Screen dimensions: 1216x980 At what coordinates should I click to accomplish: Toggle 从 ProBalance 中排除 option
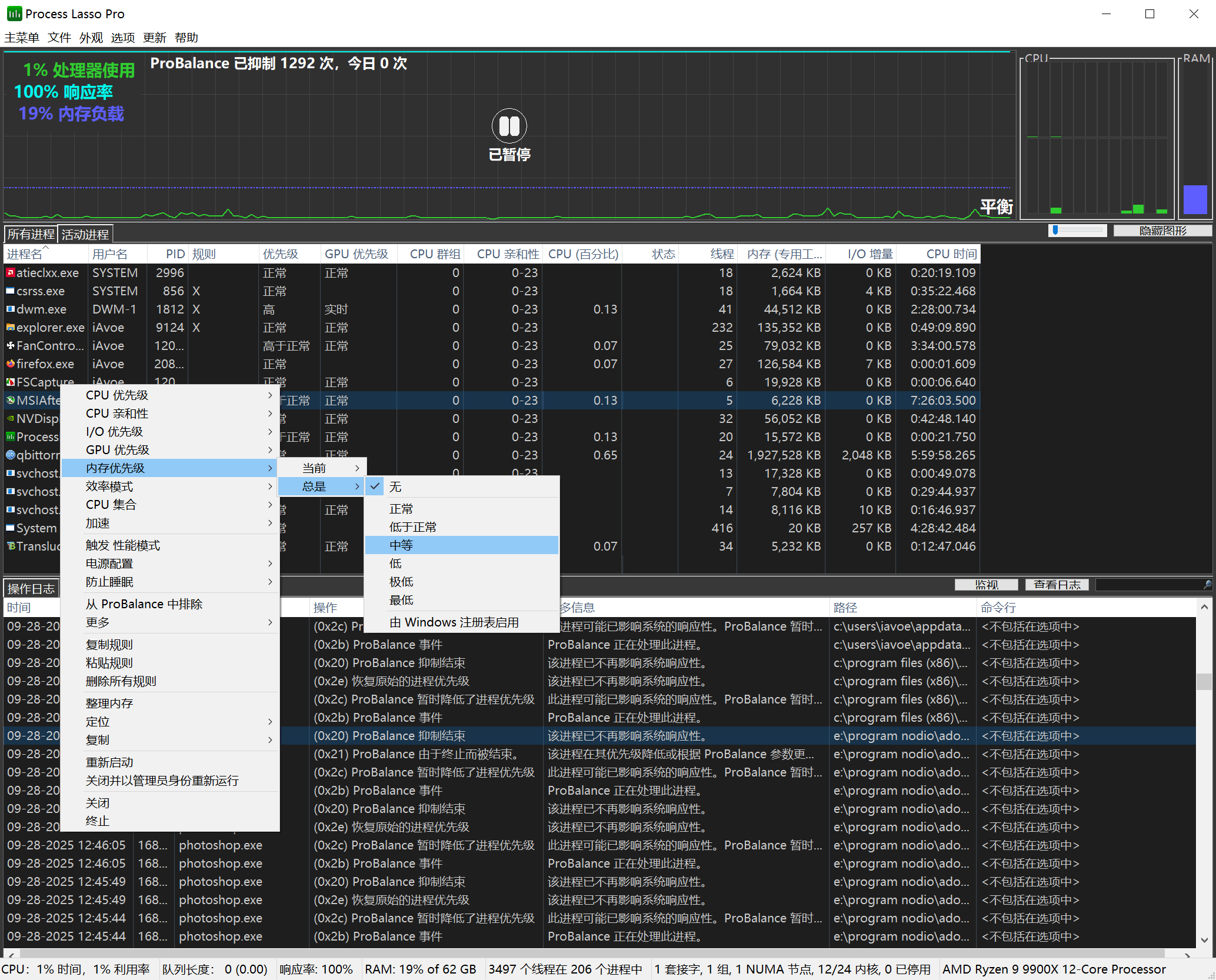[x=144, y=604]
